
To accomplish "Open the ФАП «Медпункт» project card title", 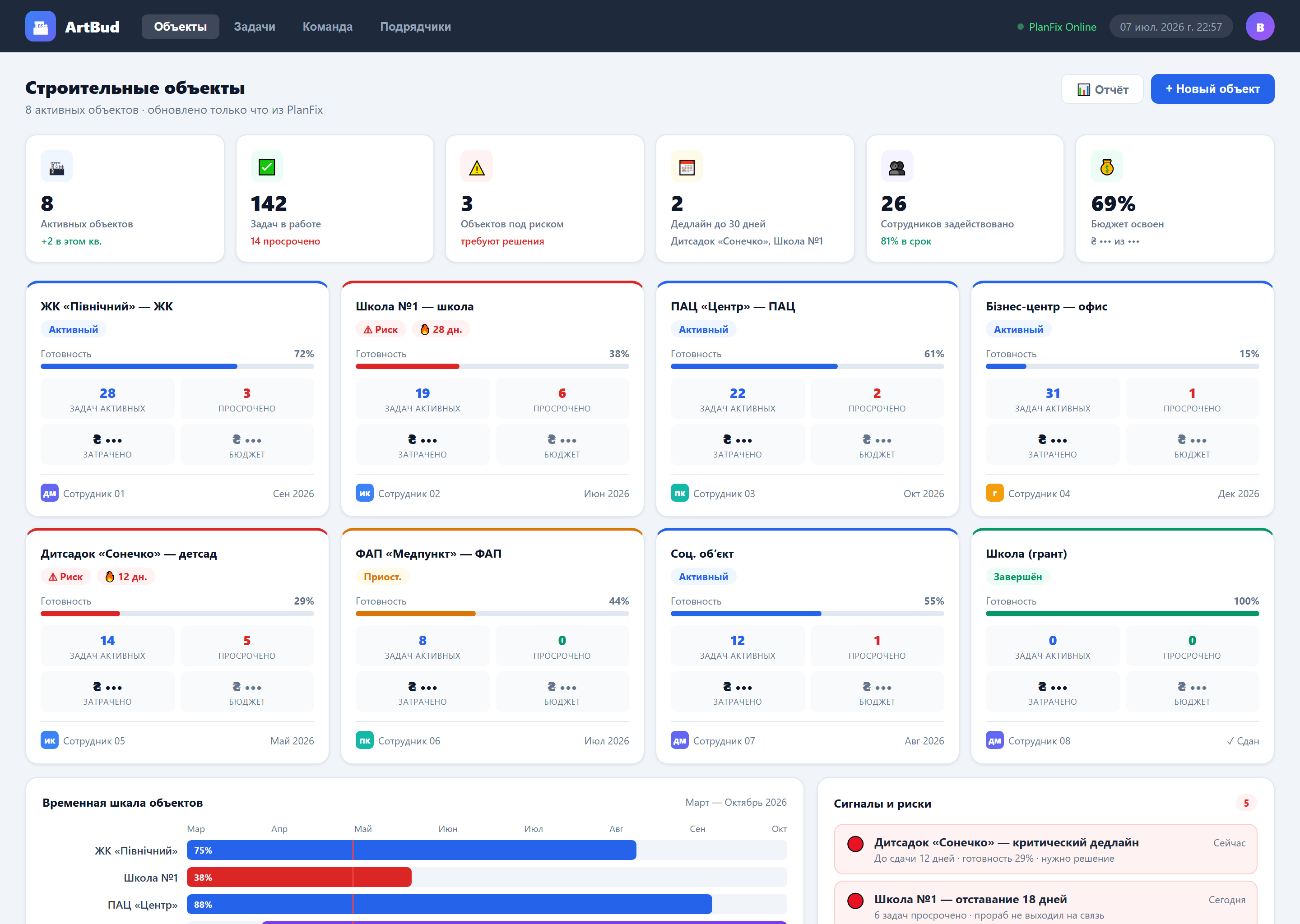I will pyautogui.click(x=428, y=554).
